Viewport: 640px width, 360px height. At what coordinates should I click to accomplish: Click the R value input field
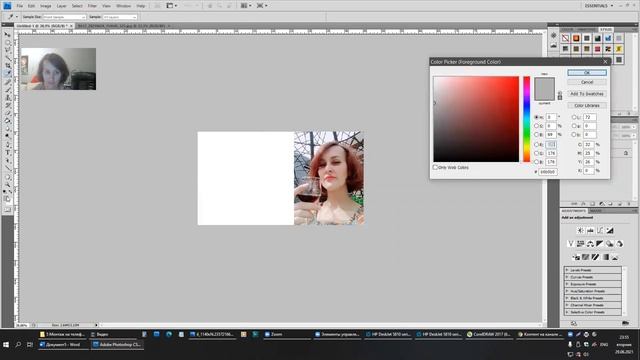pos(551,144)
